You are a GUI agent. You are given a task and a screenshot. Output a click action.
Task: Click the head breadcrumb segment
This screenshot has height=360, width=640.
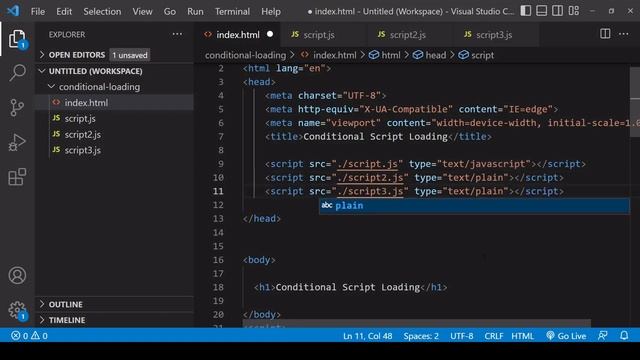coord(429,55)
